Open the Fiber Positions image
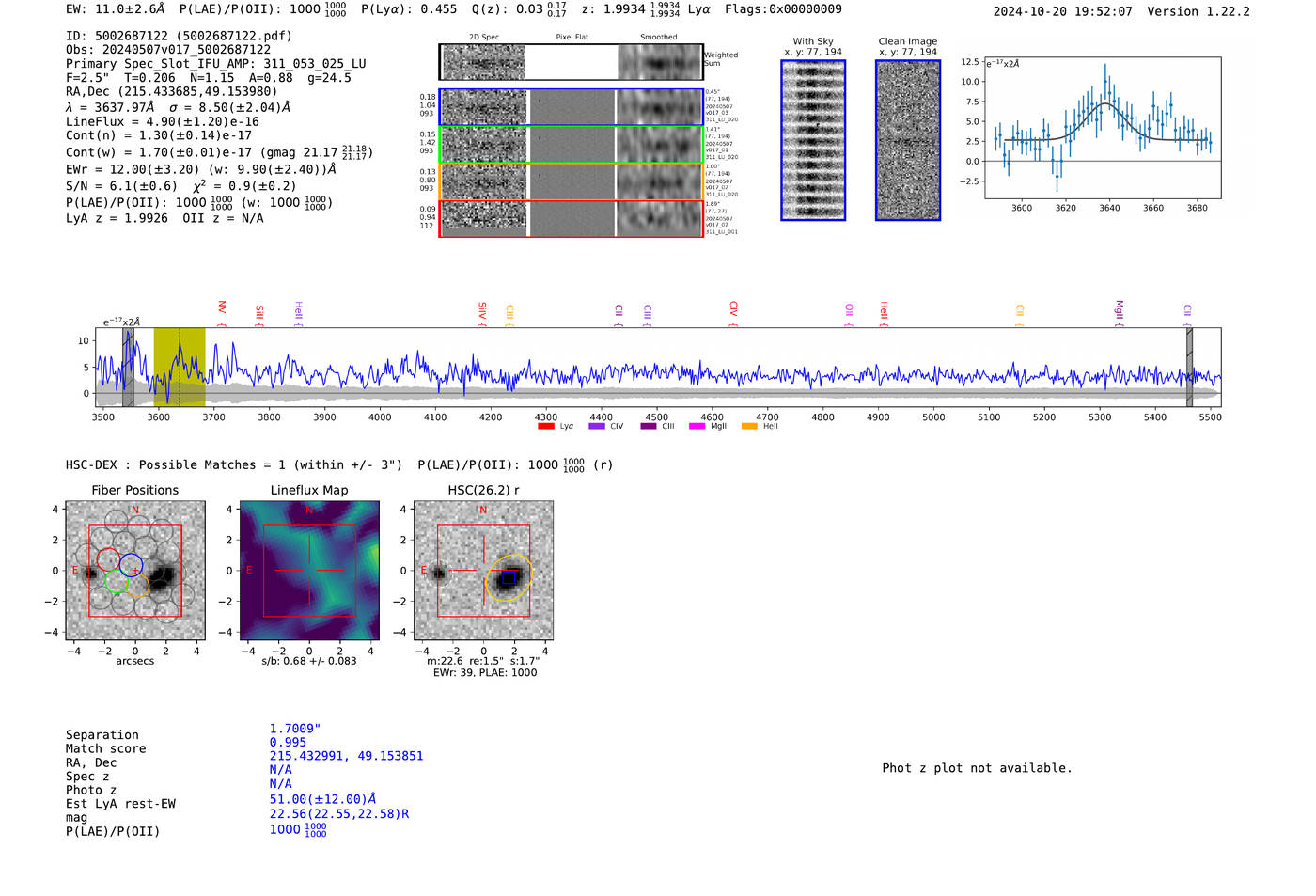 135,571
